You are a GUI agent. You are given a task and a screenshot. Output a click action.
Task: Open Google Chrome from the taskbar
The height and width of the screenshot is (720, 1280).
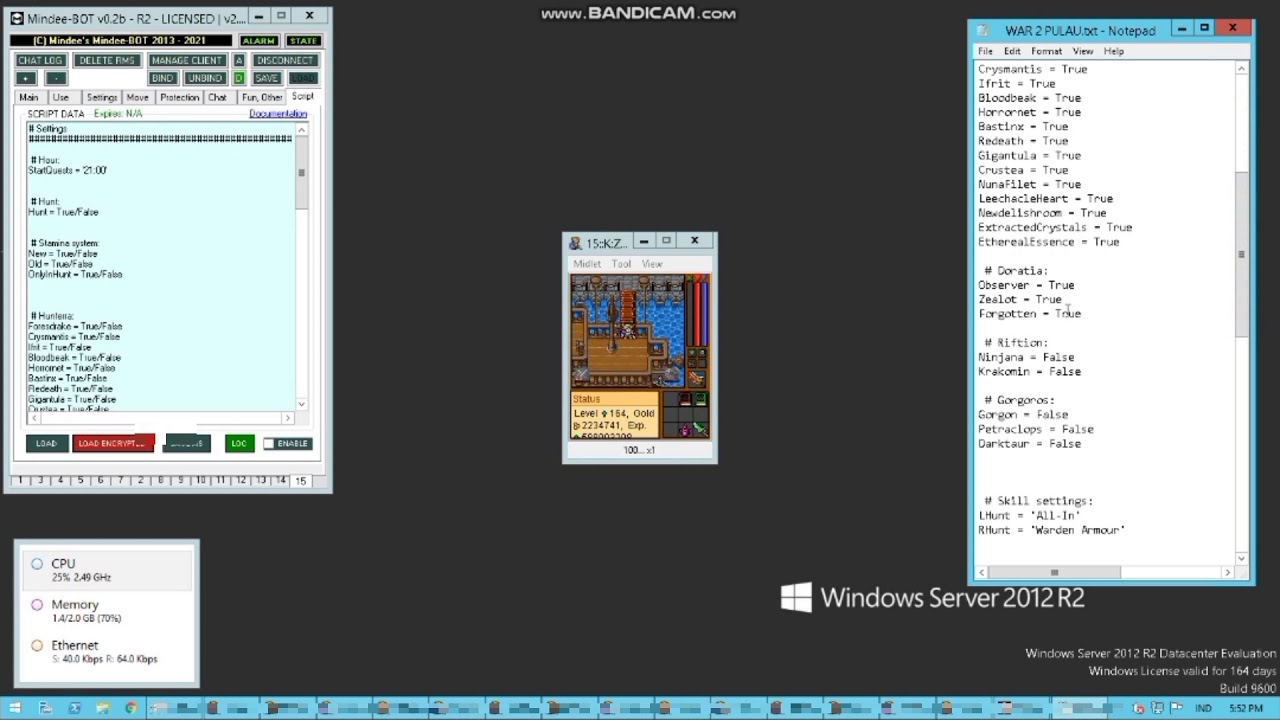tap(131, 708)
